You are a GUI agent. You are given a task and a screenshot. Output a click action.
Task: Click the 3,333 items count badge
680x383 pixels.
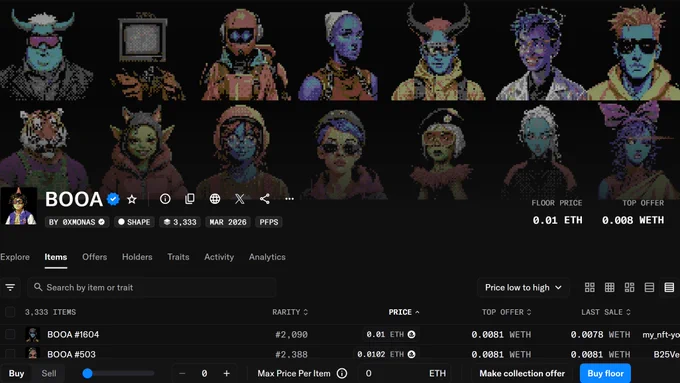pos(180,222)
